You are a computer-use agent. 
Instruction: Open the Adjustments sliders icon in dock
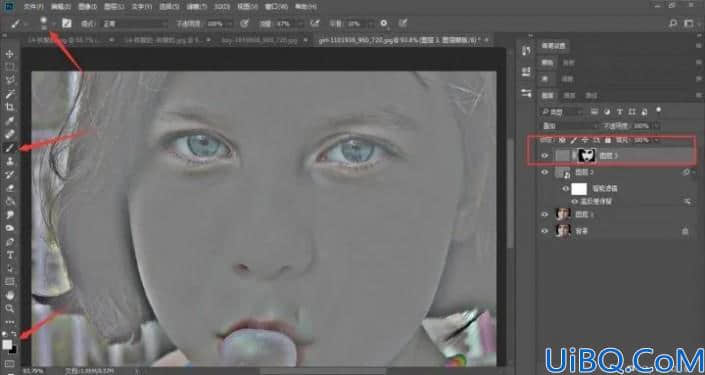point(527,94)
